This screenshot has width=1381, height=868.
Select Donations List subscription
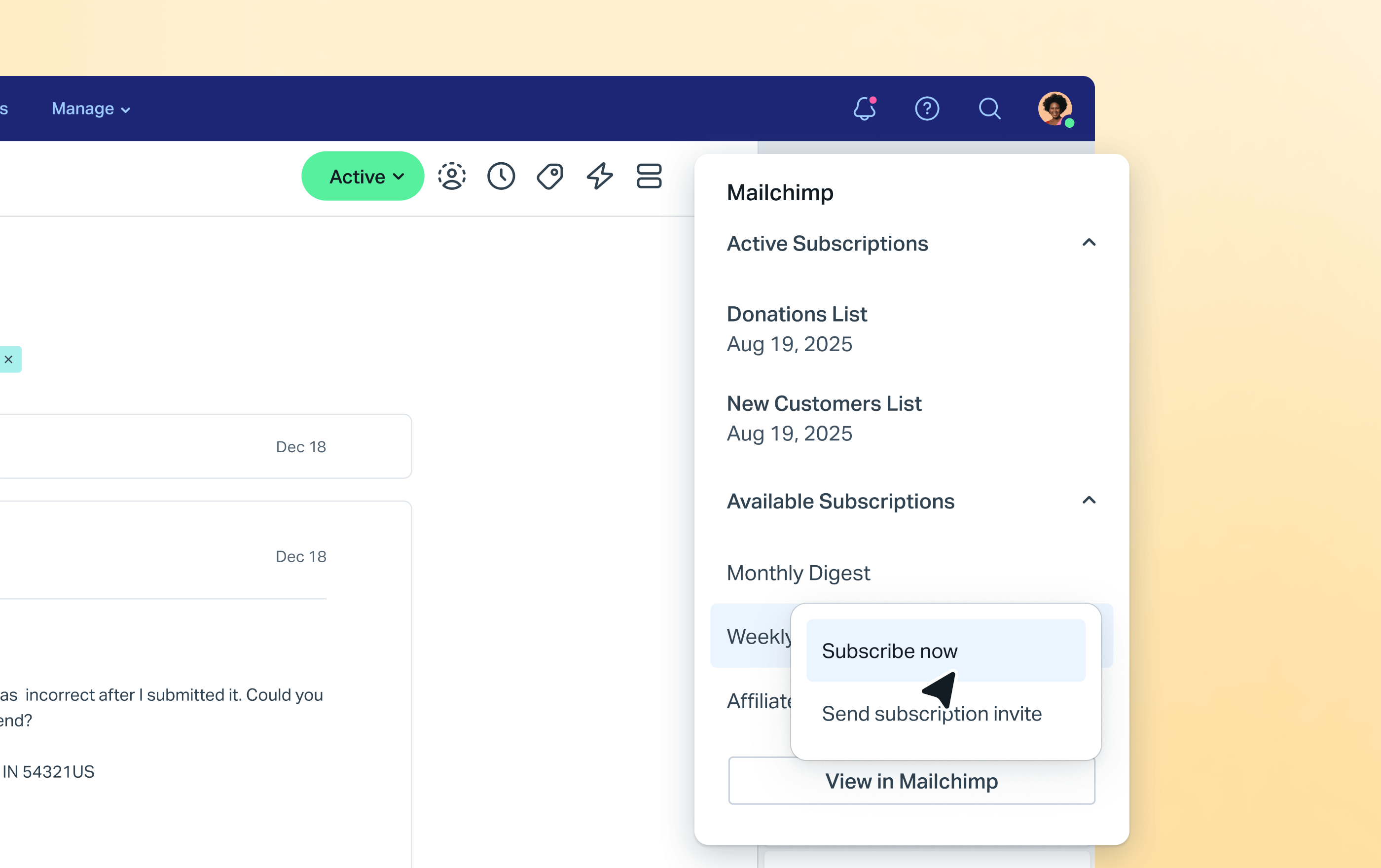[797, 314]
